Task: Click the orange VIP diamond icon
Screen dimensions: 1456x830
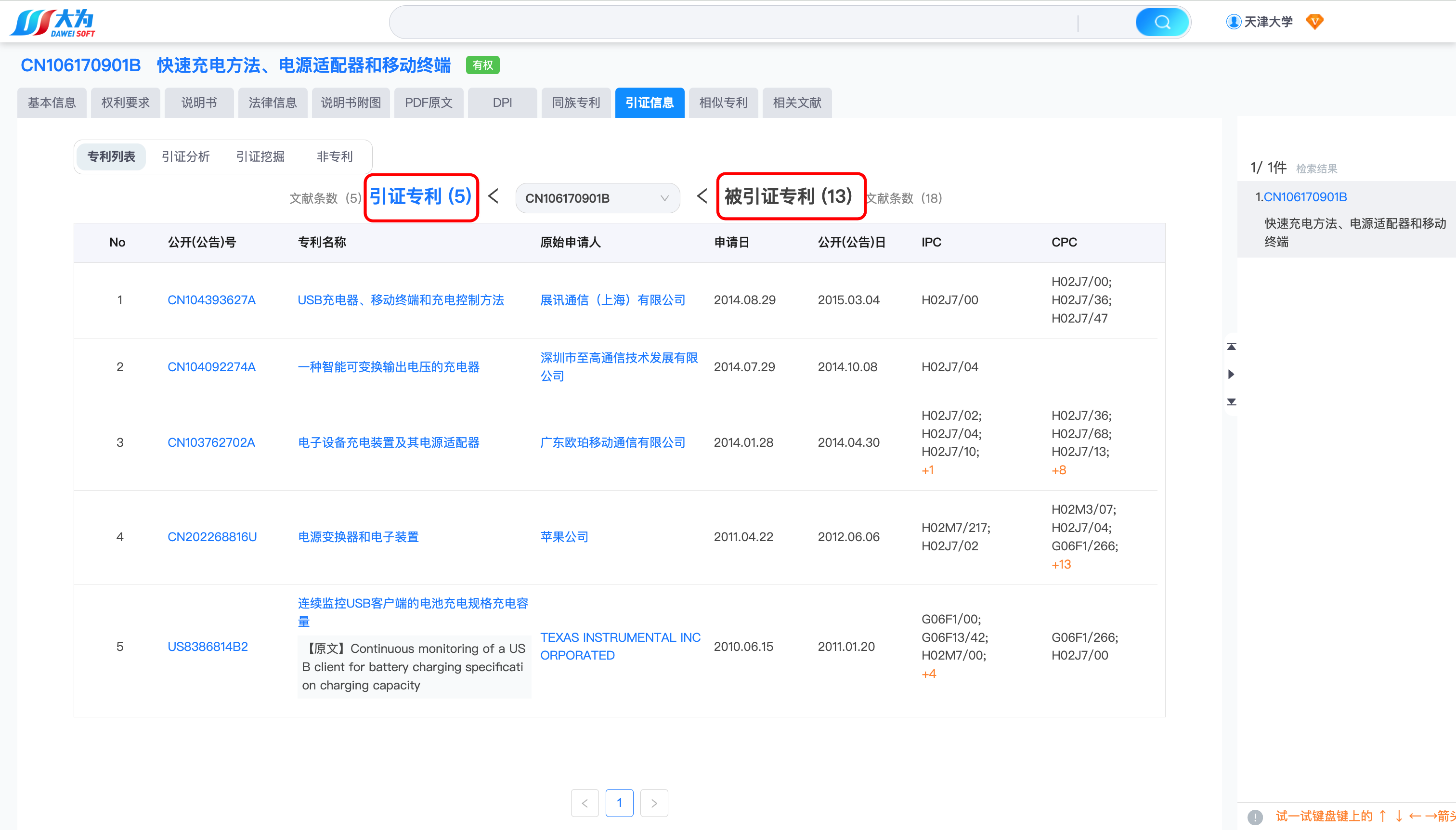Action: click(x=1314, y=22)
